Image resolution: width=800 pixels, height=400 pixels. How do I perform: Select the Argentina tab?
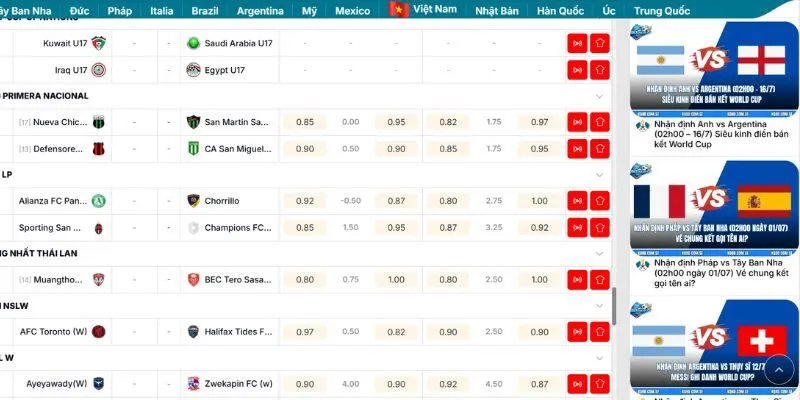[x=260, y=11]
